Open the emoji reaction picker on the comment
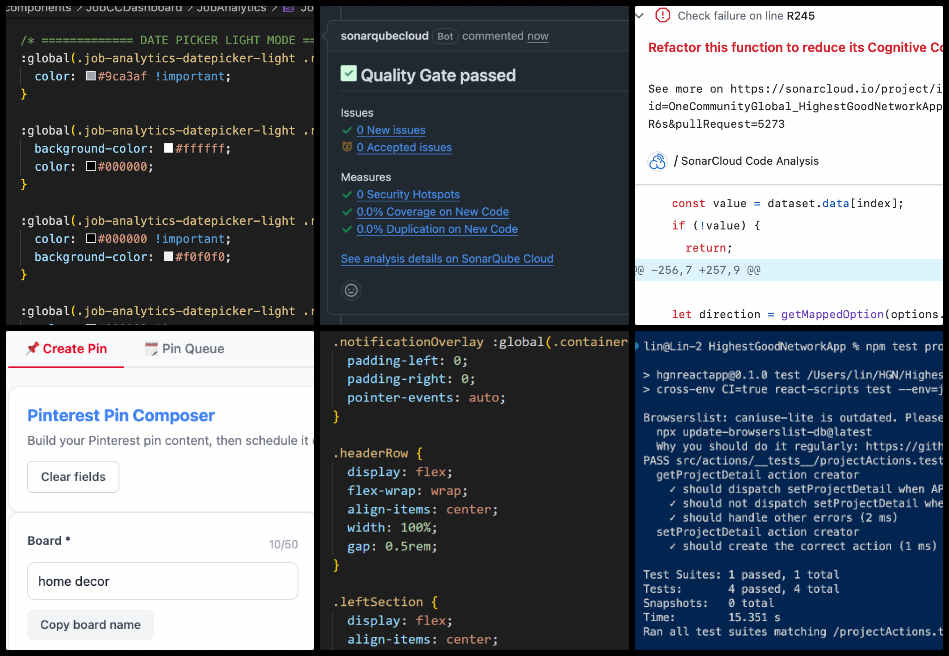This screenshot has width=949, height=656. (x=351, y=290)
